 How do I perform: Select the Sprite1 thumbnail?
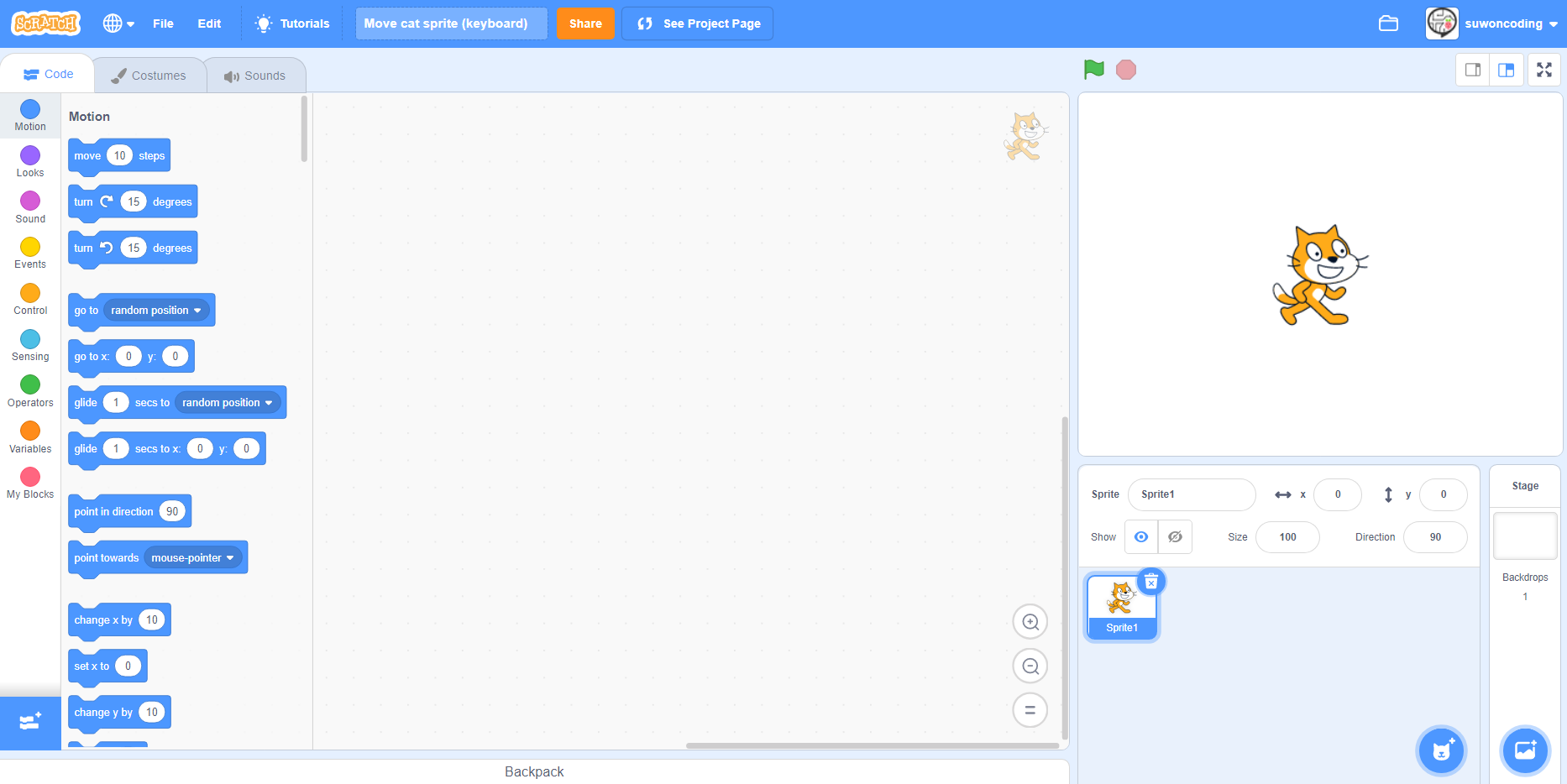pyautogui.click(x=1122, y=608)
